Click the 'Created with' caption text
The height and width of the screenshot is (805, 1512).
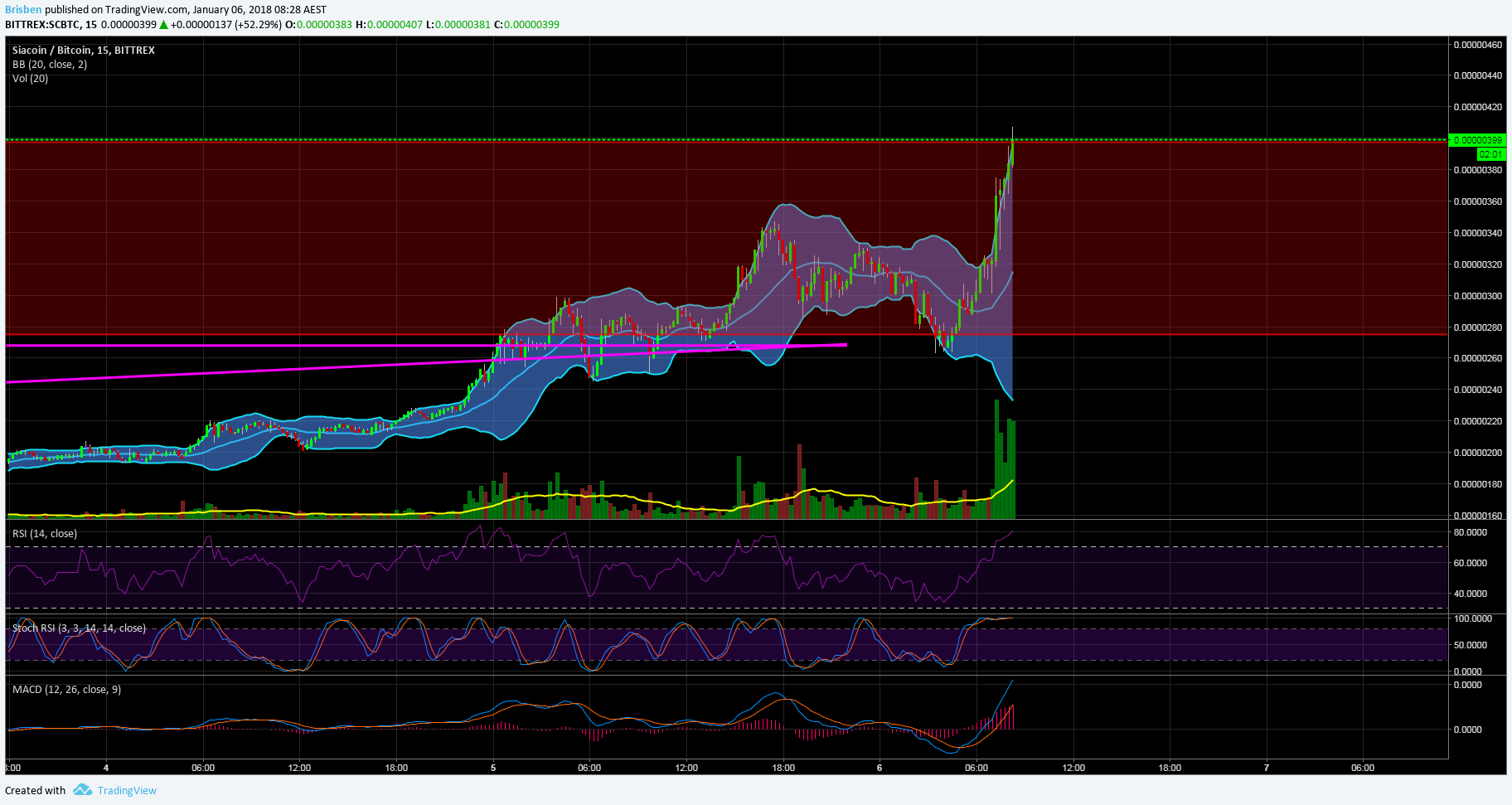click(x=35, y=790)
